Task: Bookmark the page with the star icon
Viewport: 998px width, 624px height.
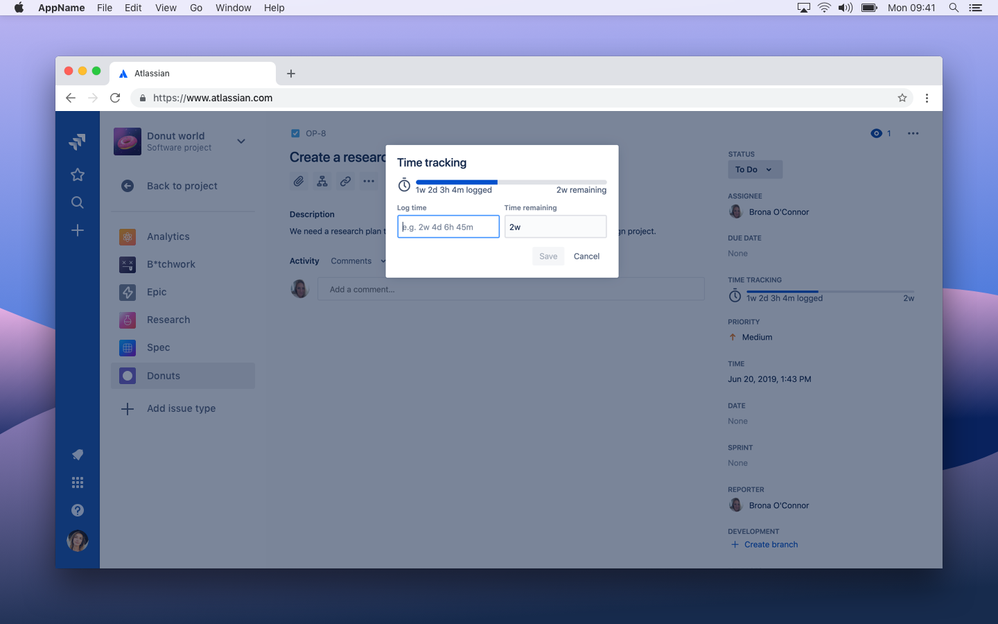Action: click(902, 98)
